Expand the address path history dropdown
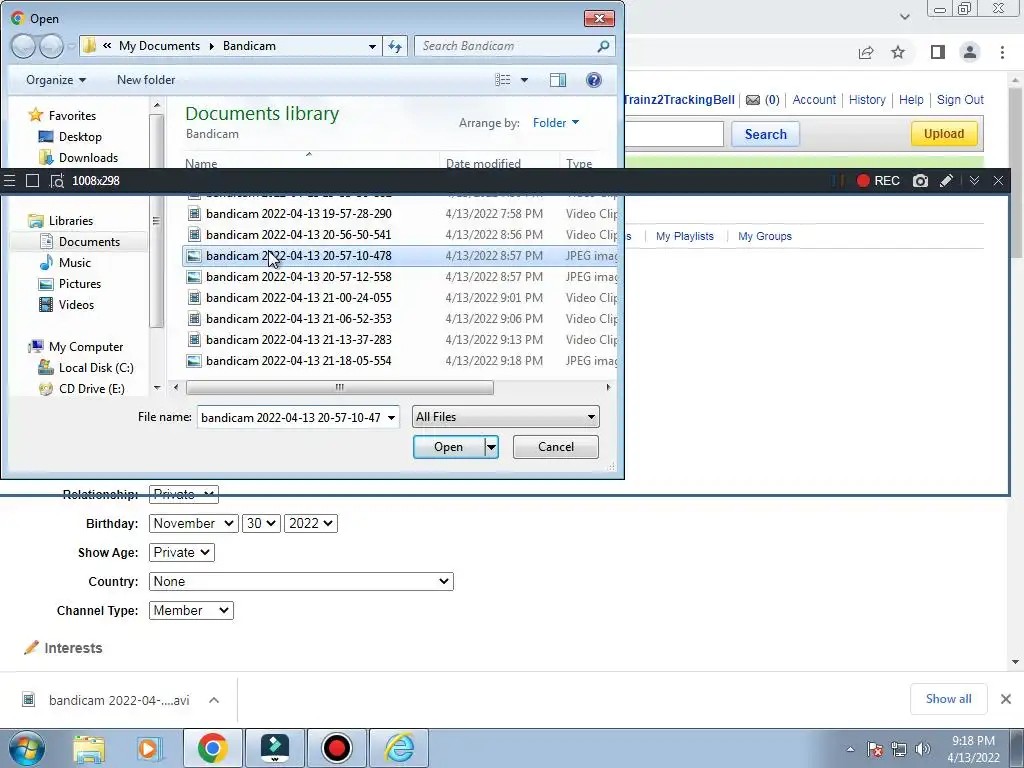 point(372,46)
